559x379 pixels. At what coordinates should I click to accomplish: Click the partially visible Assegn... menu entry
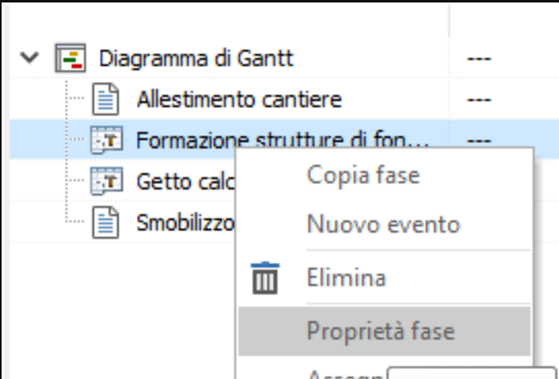(x=344, y=374)
